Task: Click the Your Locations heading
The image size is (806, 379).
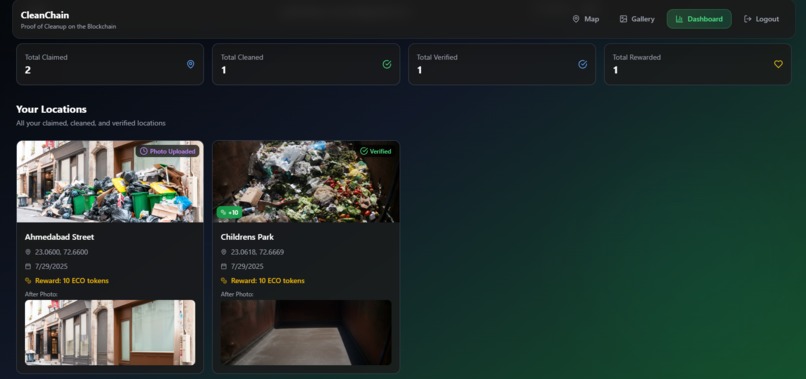Action: (x=51, y=109)
